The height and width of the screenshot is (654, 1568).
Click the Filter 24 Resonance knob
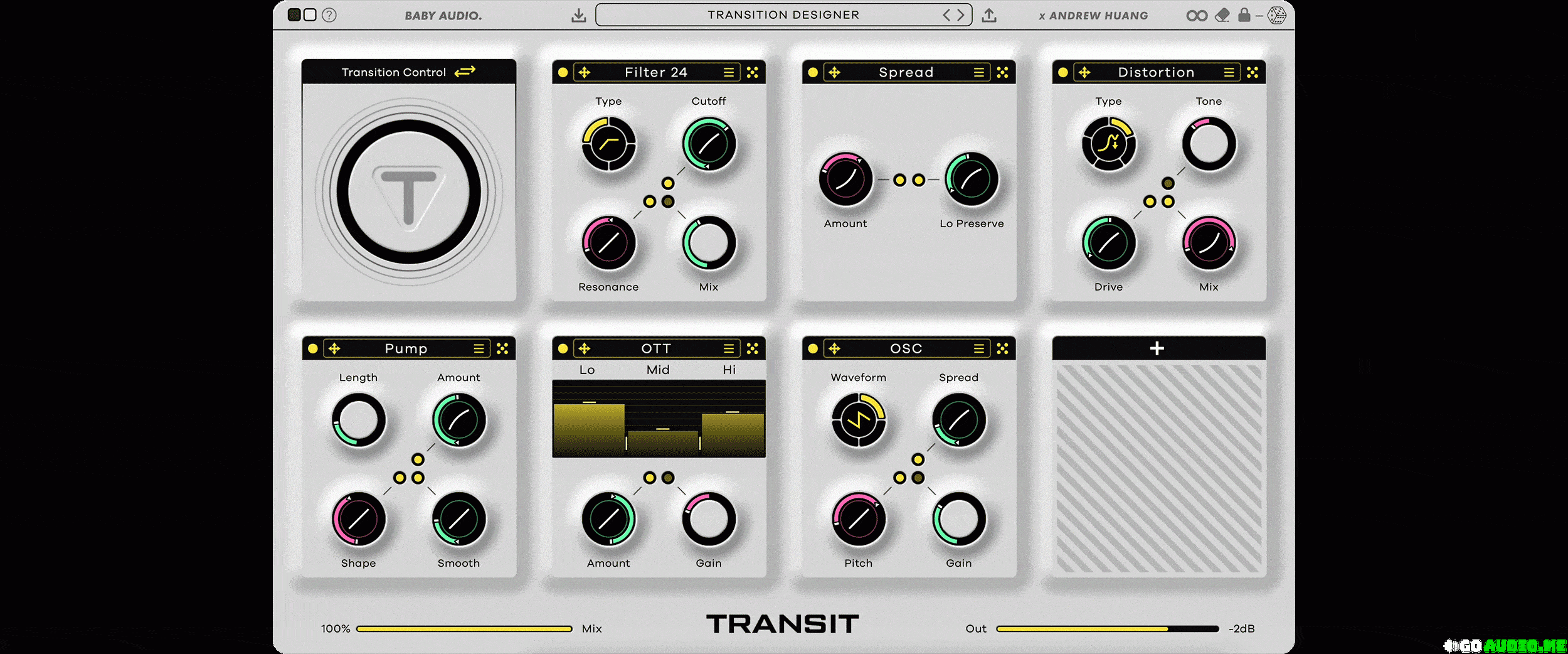[609, 243]
